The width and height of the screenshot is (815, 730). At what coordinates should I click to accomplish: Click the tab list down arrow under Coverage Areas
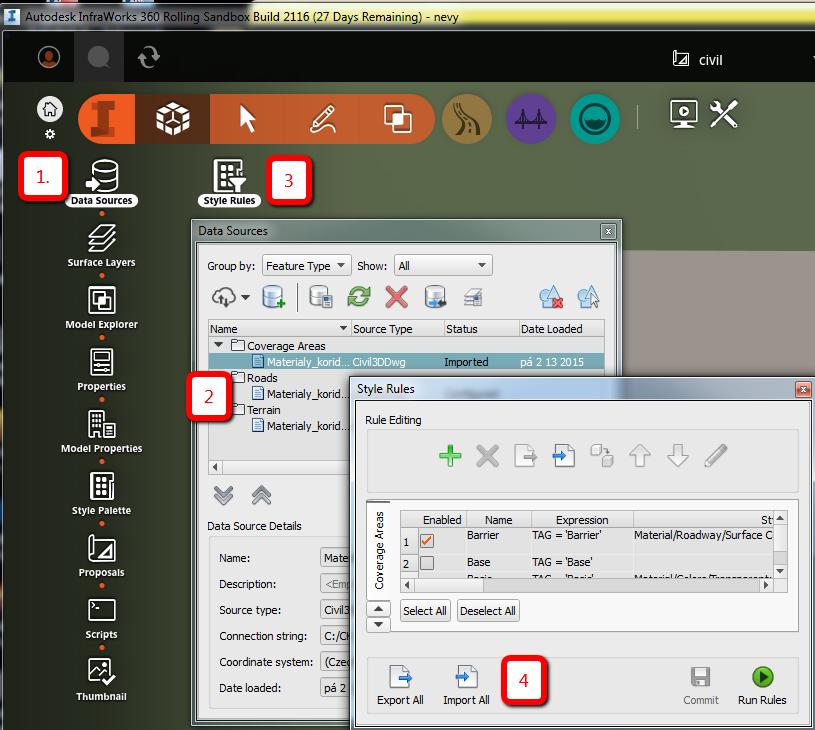coord(378,624)
